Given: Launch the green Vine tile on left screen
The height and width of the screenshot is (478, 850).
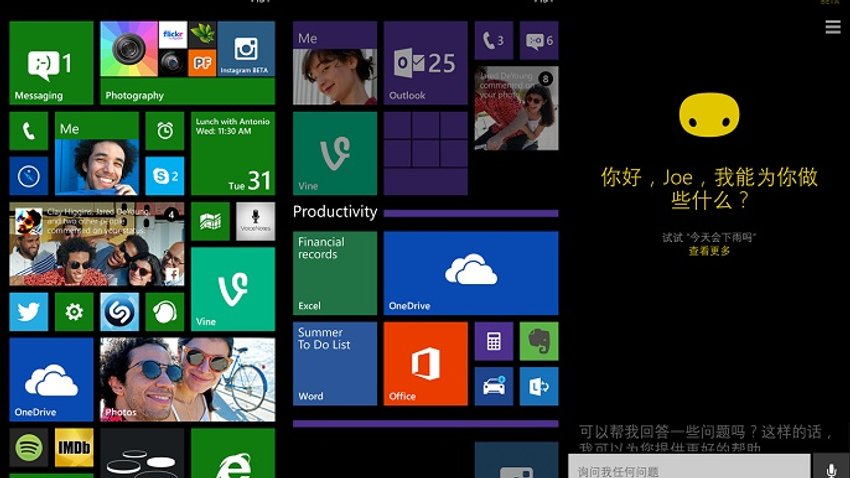Looking at the screenshot, I should click(233, 289).
